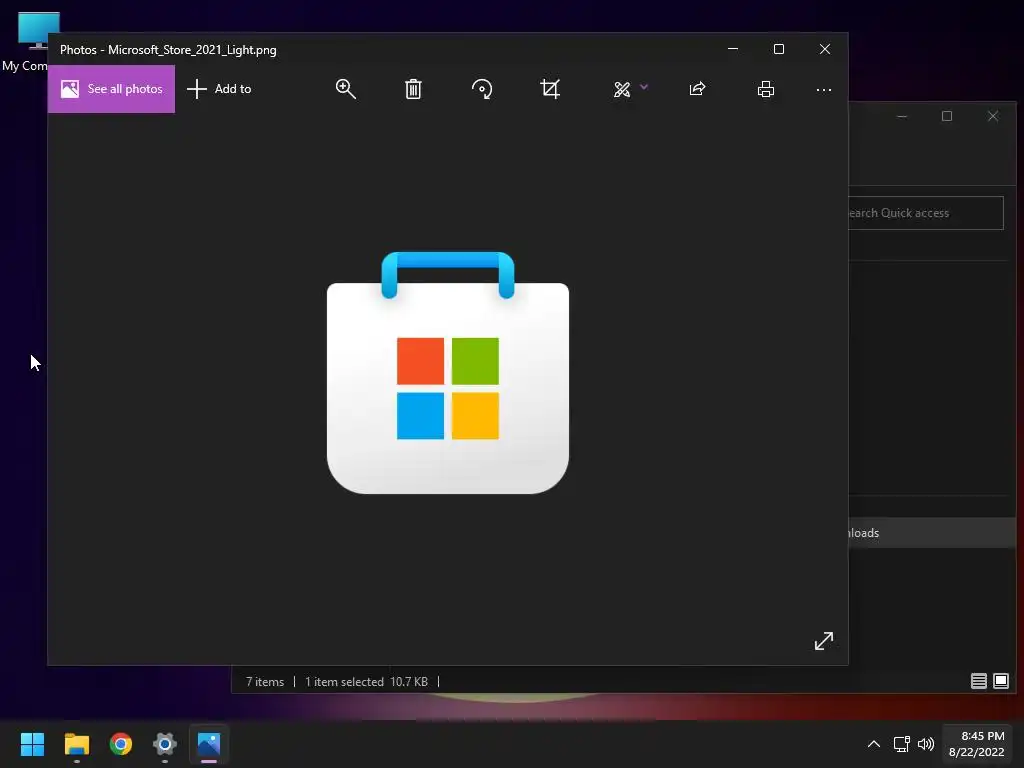The height and width of the screenshot is (768, 1024).
Task: Click the Photos app taskbar icon
Action: (x=209, y=744)
